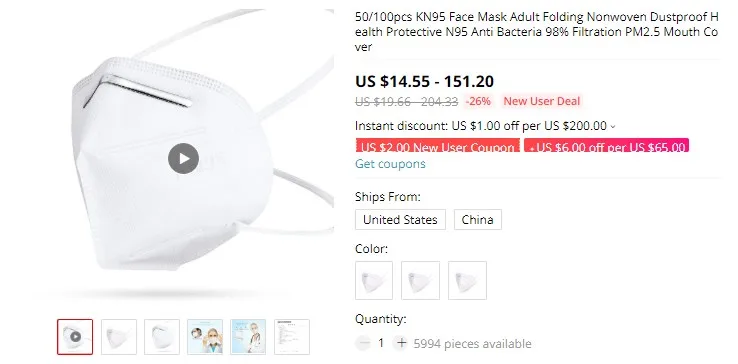The image size is (738, 364).
Task: Decrease quantity with minus button
Action: click(363, 343)
